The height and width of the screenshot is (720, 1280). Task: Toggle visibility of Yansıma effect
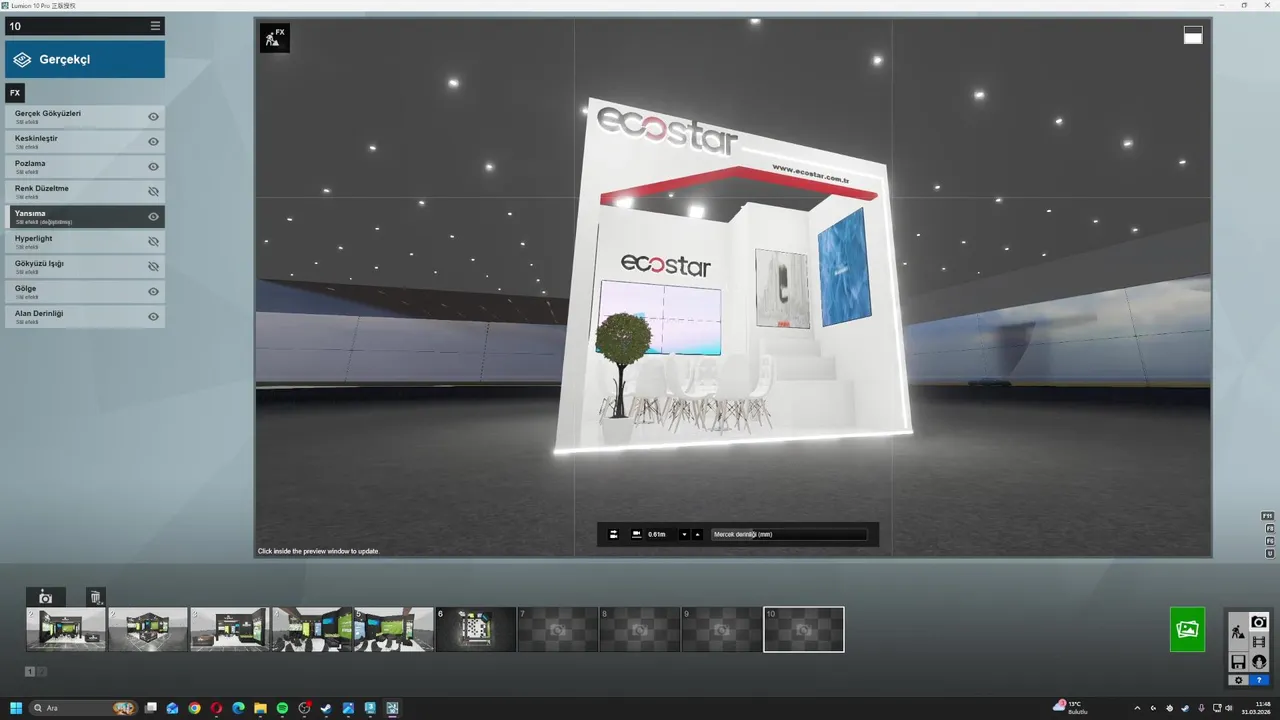(x=154, y=217)
